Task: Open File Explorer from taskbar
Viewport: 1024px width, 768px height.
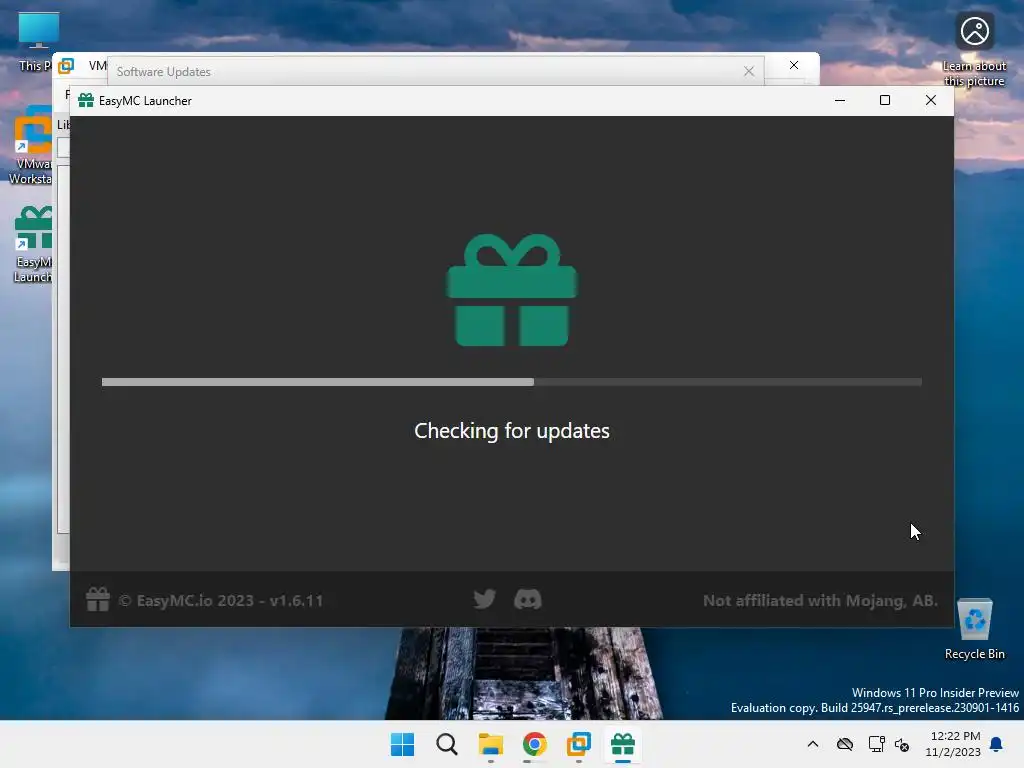Action: [x=490, y=744]
